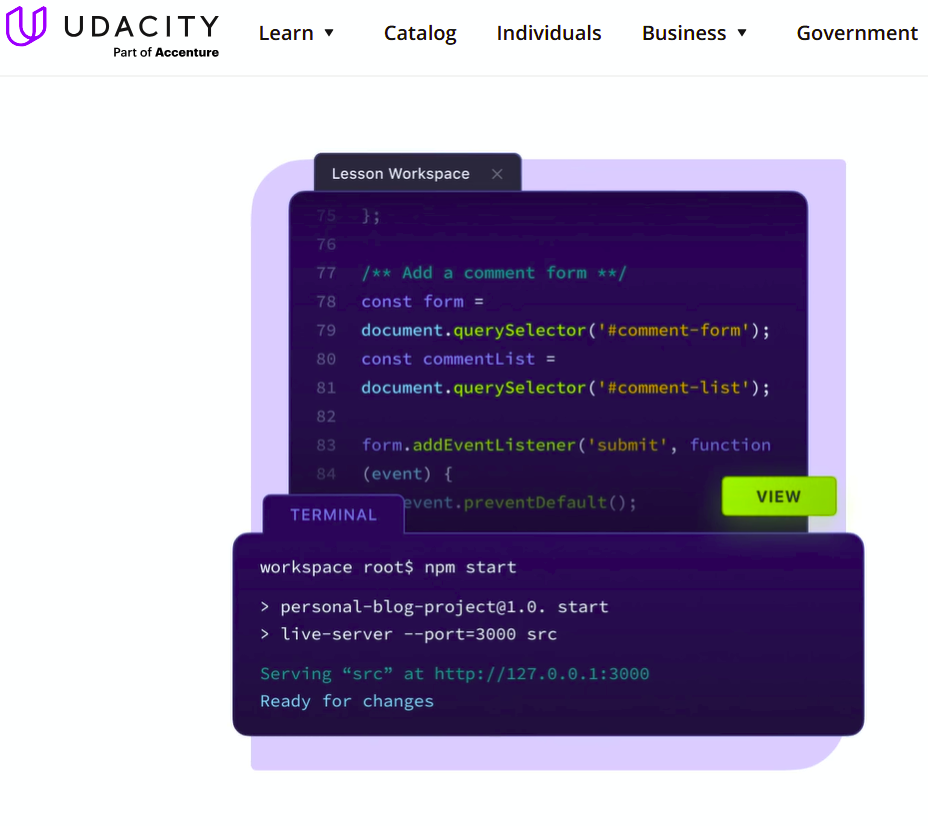Click the arrow next to Business

pos(742,33)
